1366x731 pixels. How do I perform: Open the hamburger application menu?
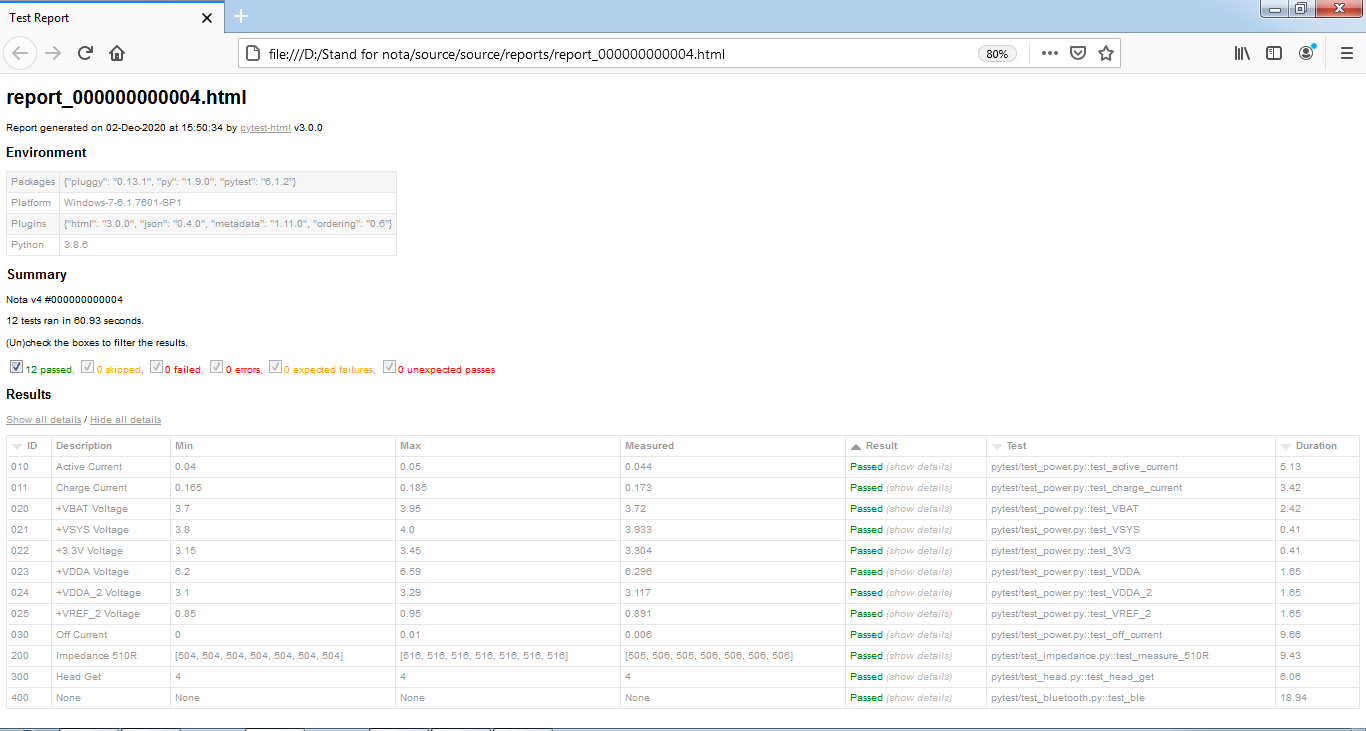[x=1346, y=54]
